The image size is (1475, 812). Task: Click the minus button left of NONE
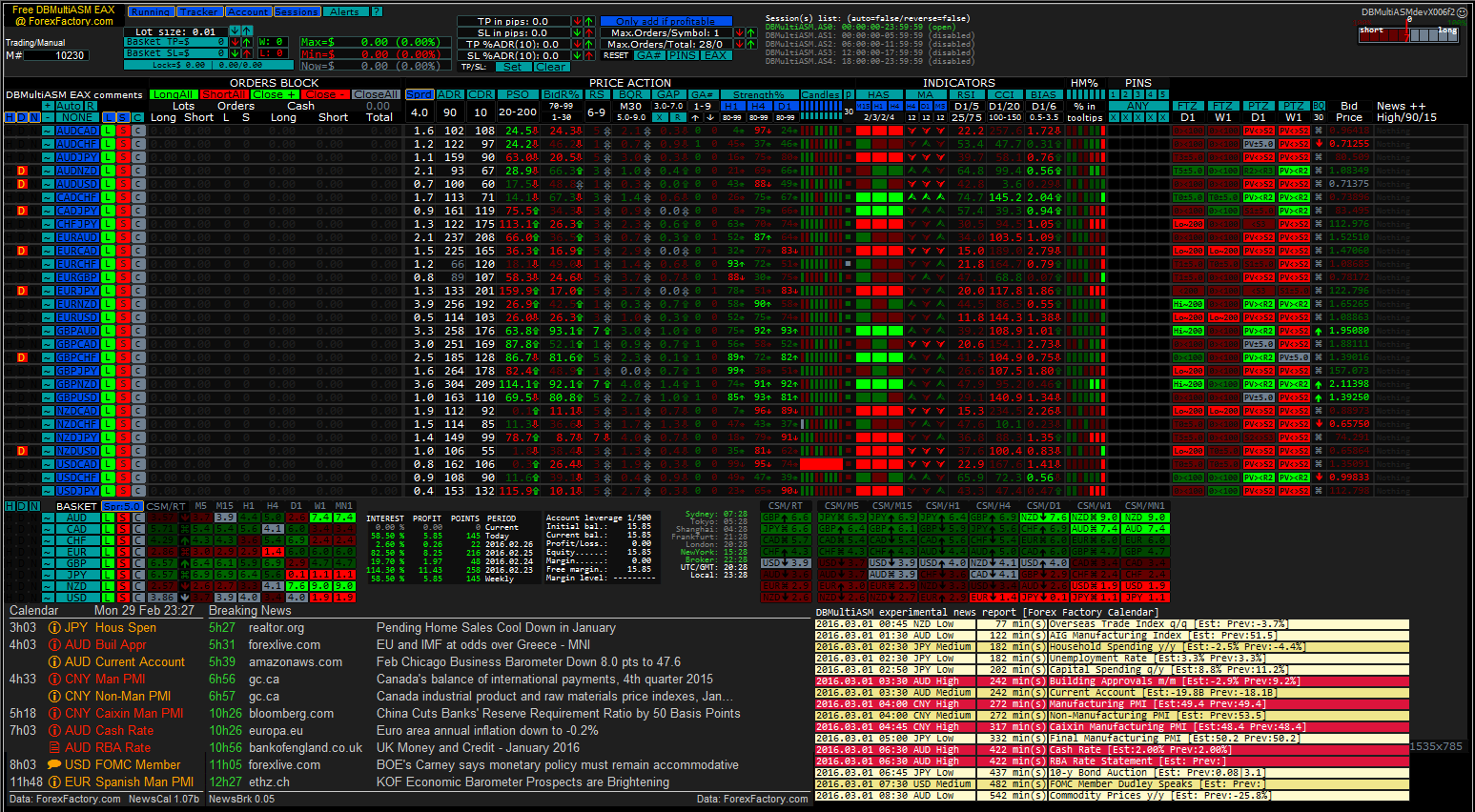coord(48,117)
